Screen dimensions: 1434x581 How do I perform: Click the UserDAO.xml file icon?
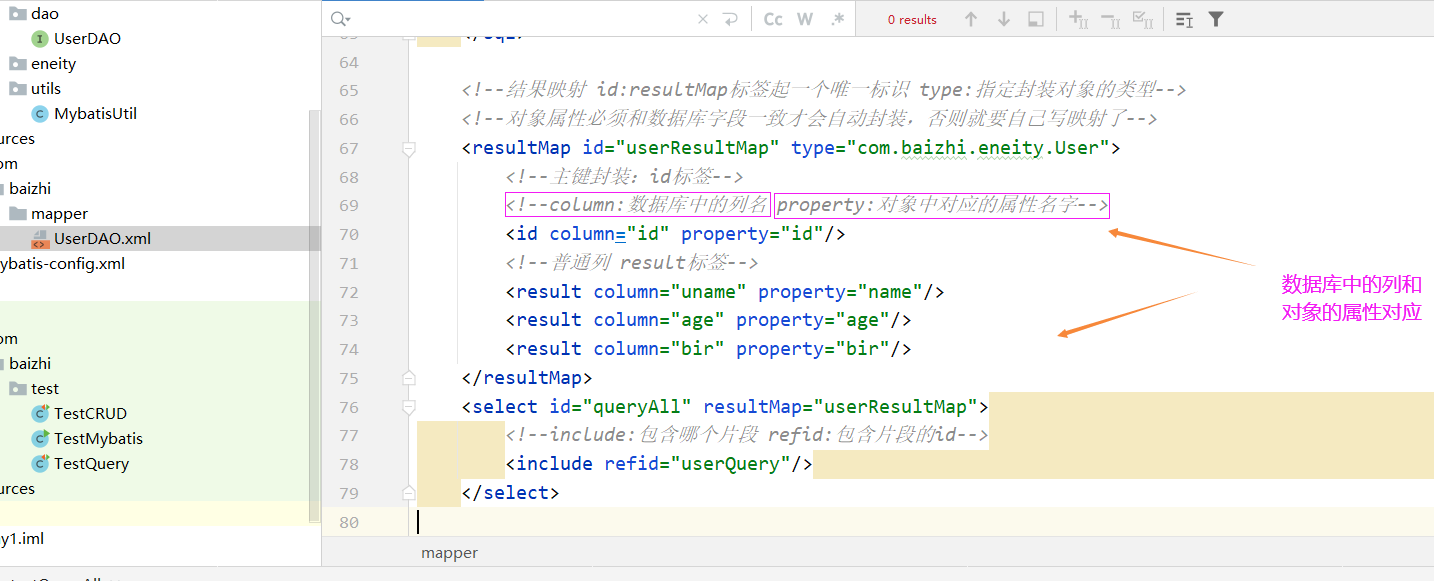pos(40,239)
